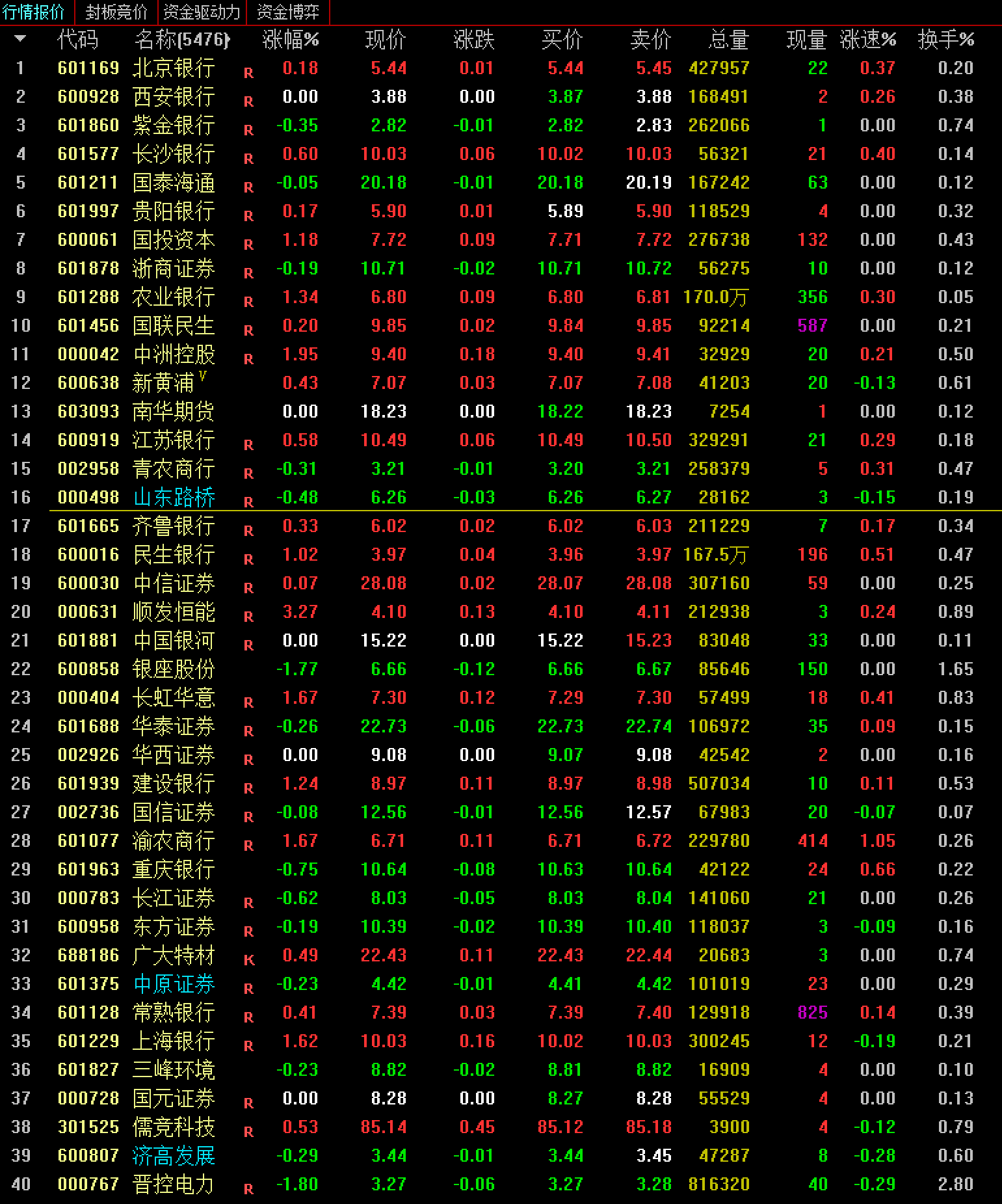Screen dimensions: 1002x1204
Task: Open the 资金博弈 tab
Action: pyautogui.click(x=288, y=12)
